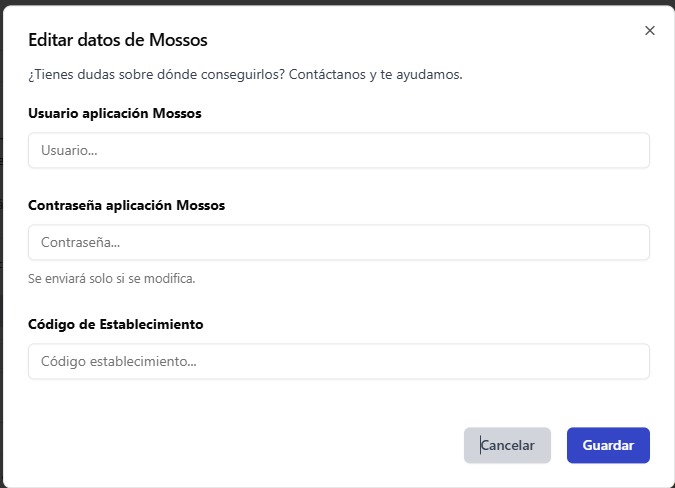This screenshot has width=675, height=488.
Task: Click the Cancelar button
Action: pos(507,445)
